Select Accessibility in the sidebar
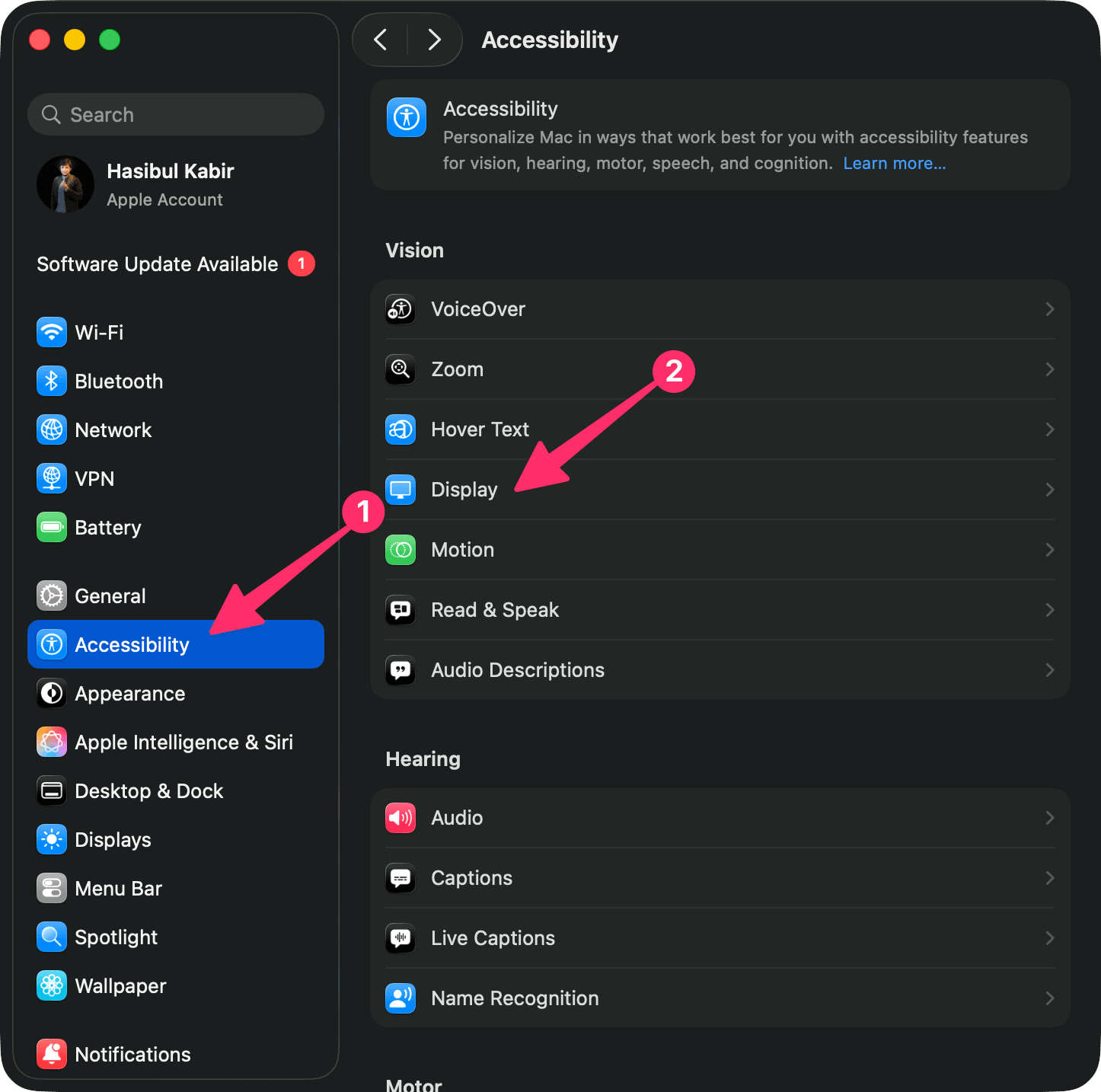Viewport: 1101px width, 1092px height. [x=176, y=644]
